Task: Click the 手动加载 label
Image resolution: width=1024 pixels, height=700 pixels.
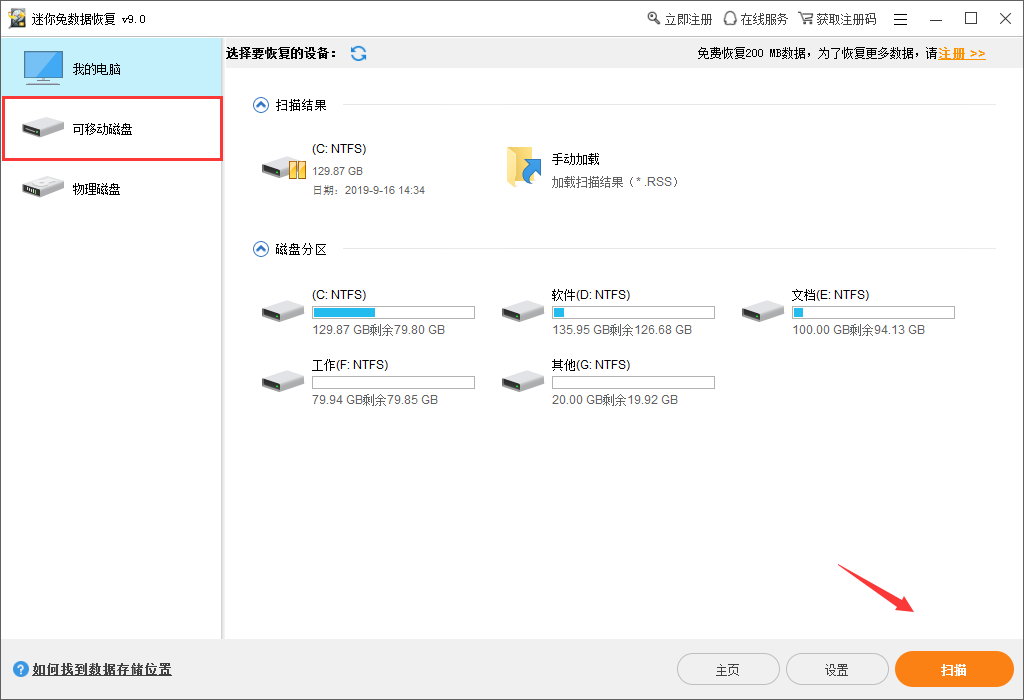Action: point(575,159)
